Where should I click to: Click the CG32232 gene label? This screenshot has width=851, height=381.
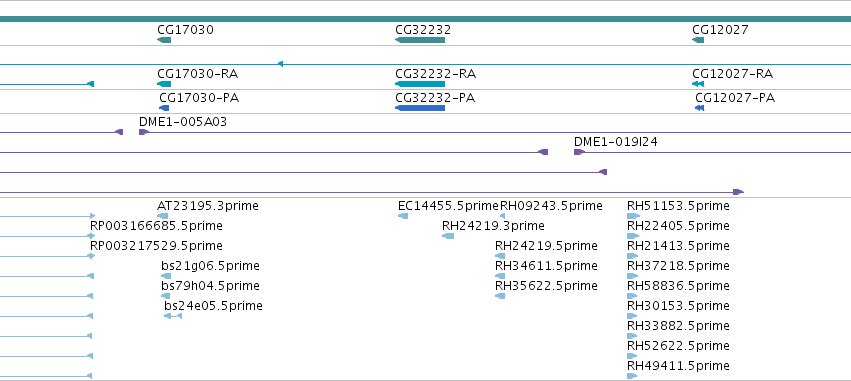(x=423, y=30)
